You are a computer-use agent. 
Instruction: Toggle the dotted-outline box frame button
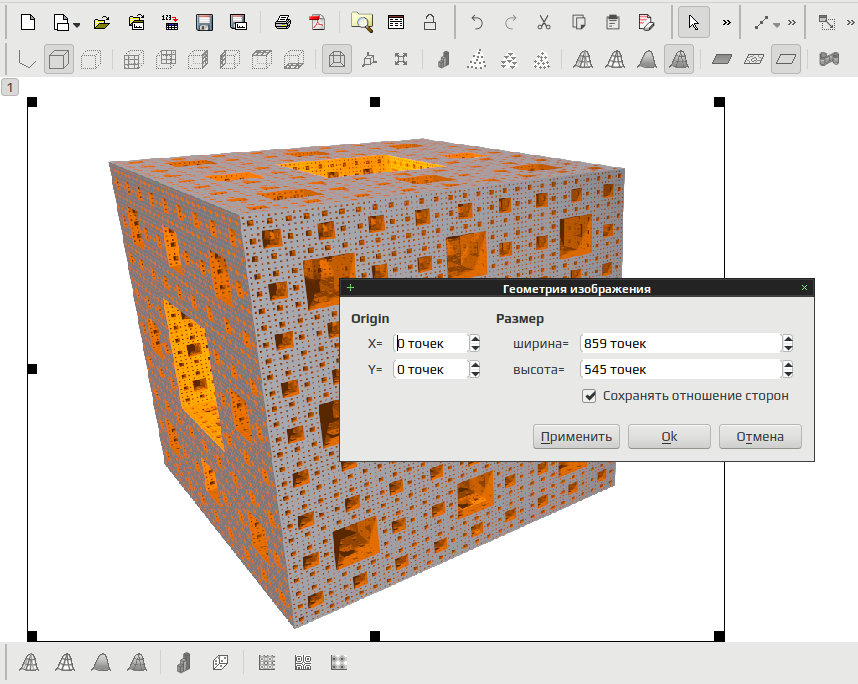91,59
